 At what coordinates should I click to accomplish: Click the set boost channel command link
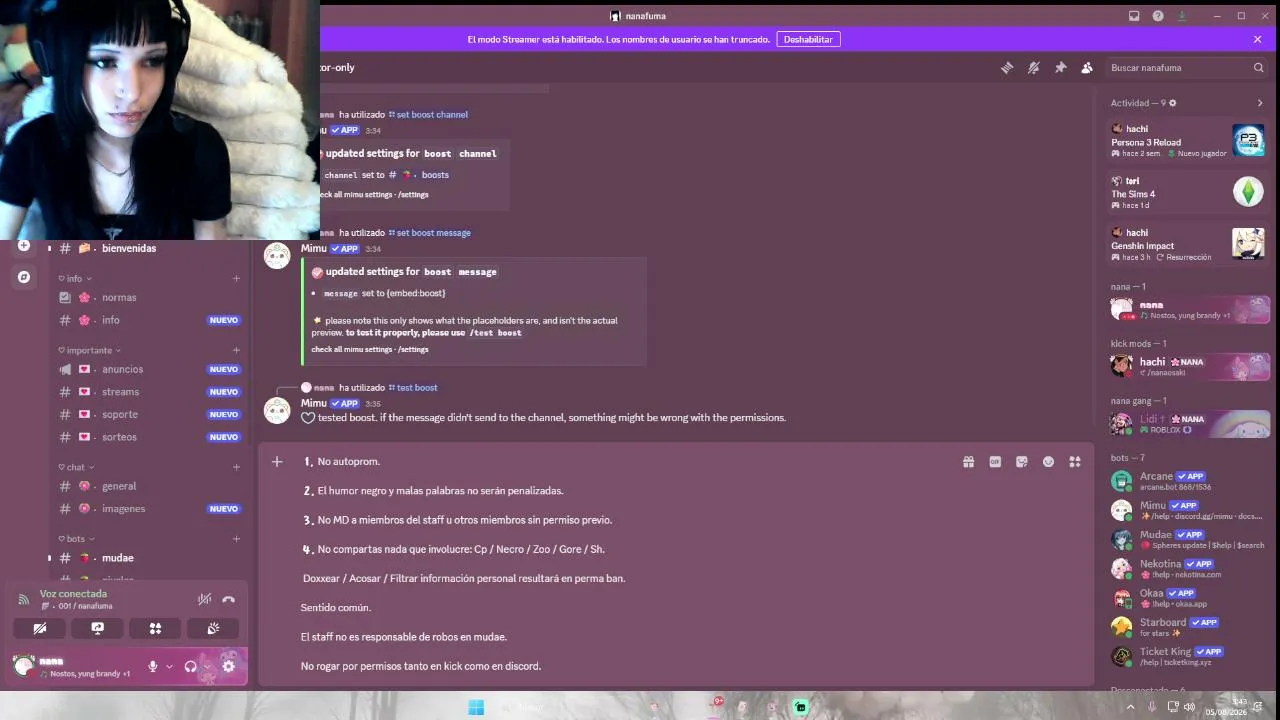tap(428, 115)
